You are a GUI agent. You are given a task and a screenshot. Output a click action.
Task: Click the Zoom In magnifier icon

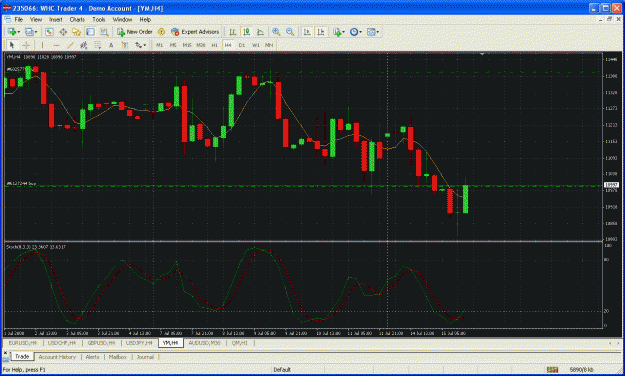[276, 32]
